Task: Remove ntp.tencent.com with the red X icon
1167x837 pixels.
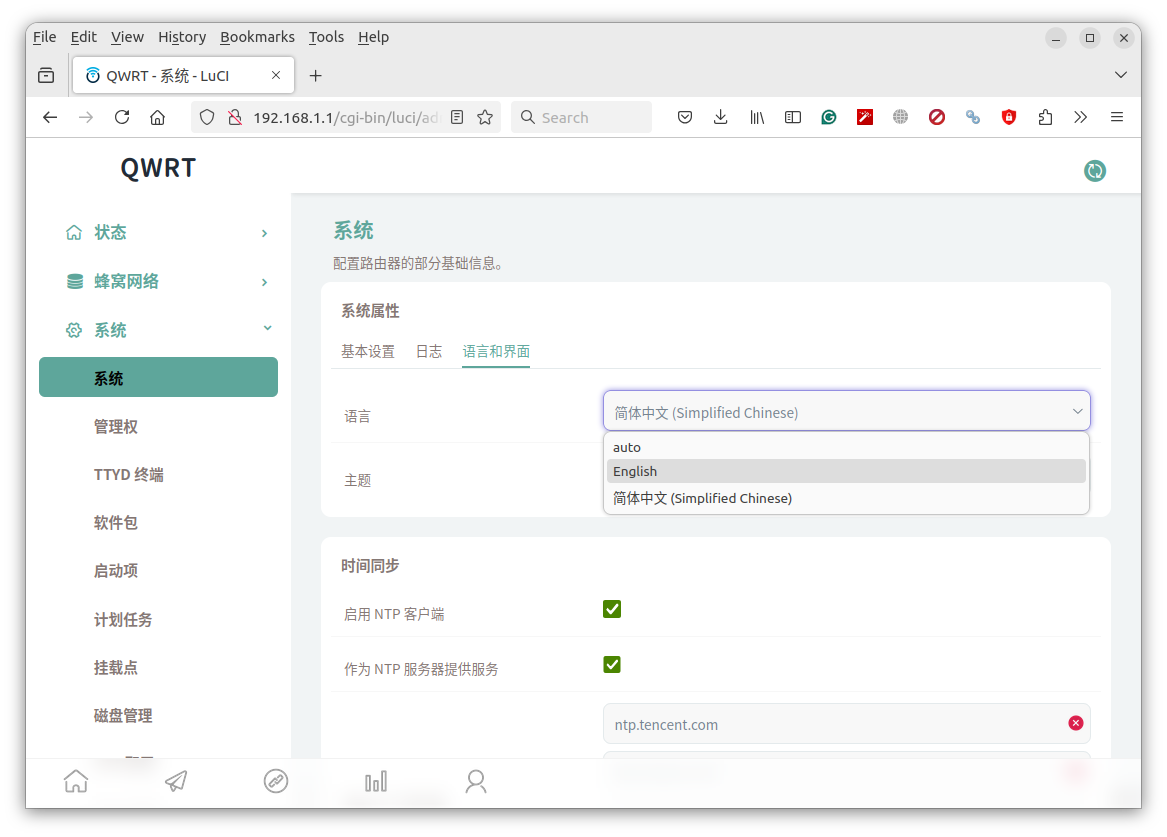Action: click(1075, 723)
